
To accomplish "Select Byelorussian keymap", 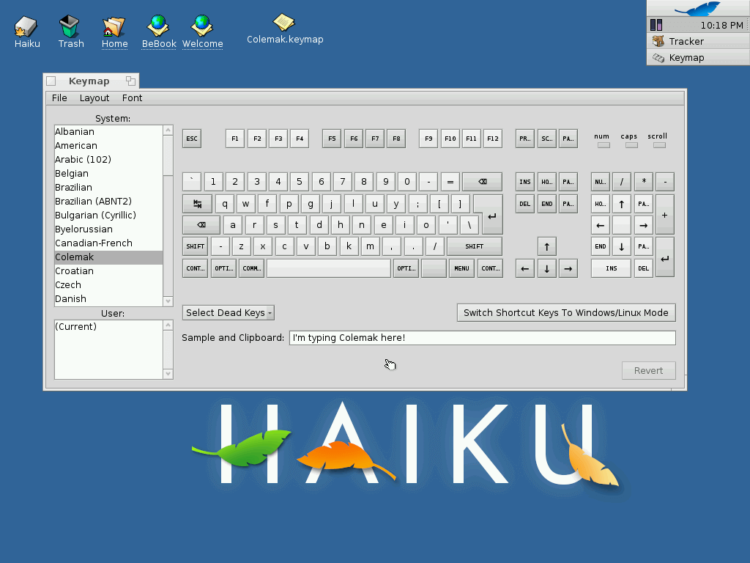I will click(x=109, y=229).
